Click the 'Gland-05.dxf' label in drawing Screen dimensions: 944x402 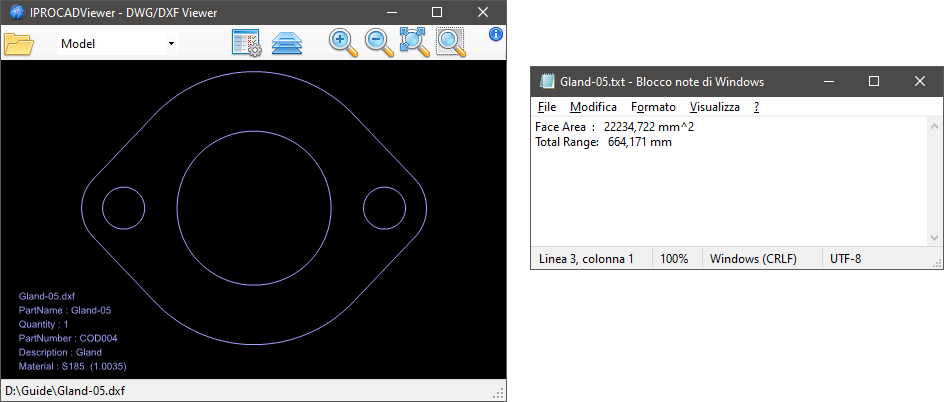pos(47,296)
